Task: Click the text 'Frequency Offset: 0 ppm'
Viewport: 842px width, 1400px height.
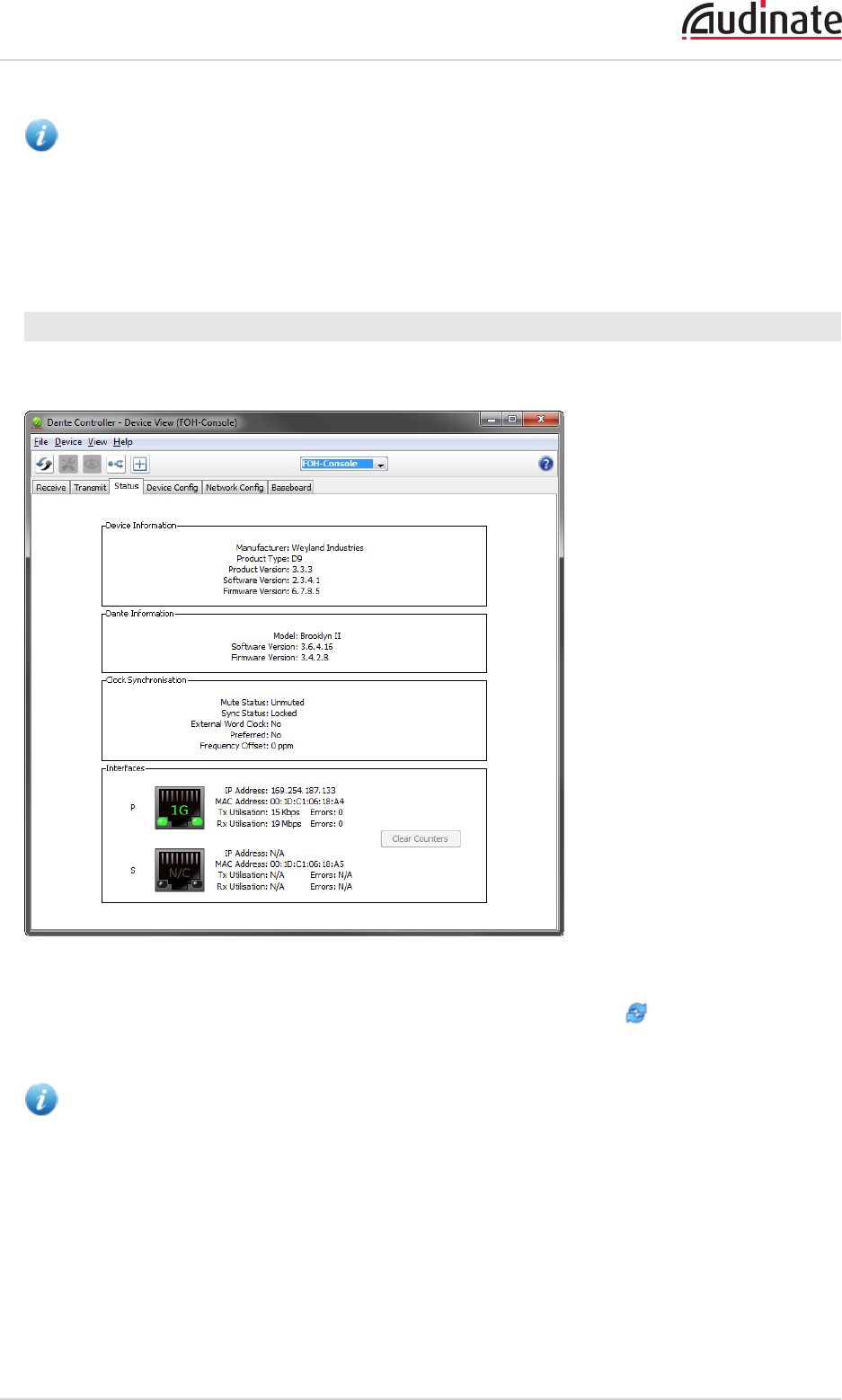Action: click(246, 745)
